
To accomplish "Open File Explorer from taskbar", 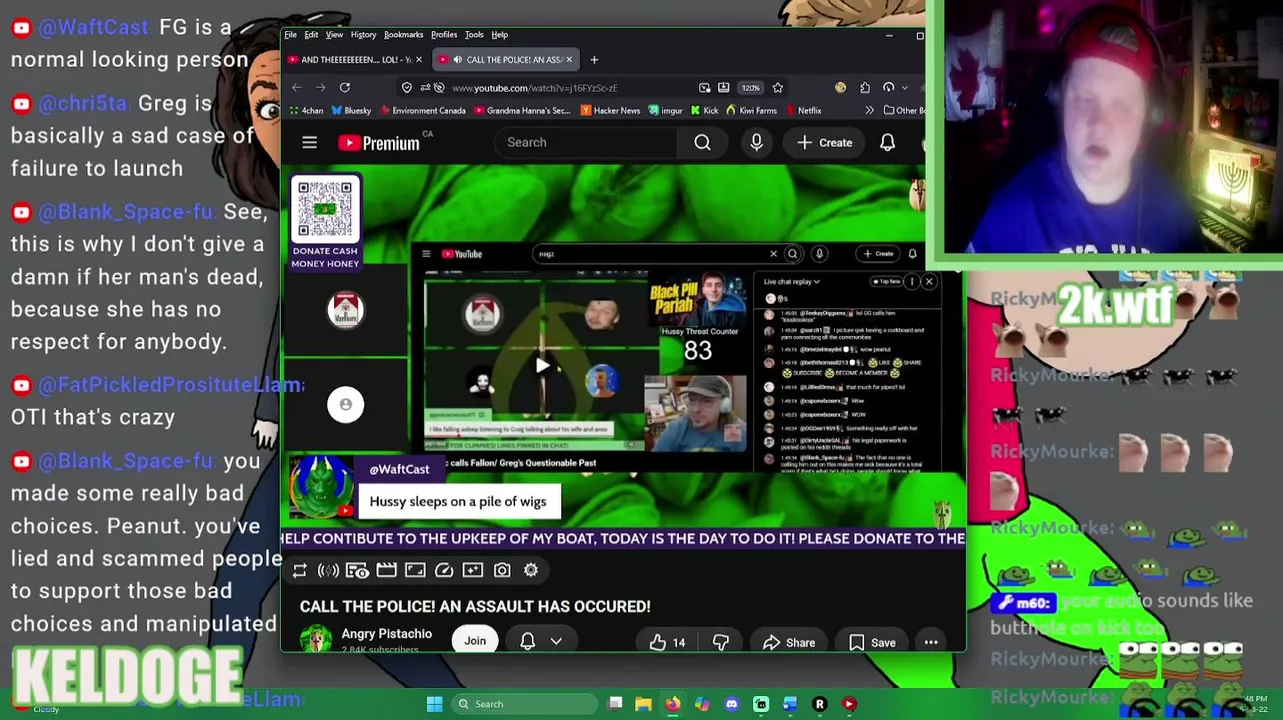I will 644,704.
